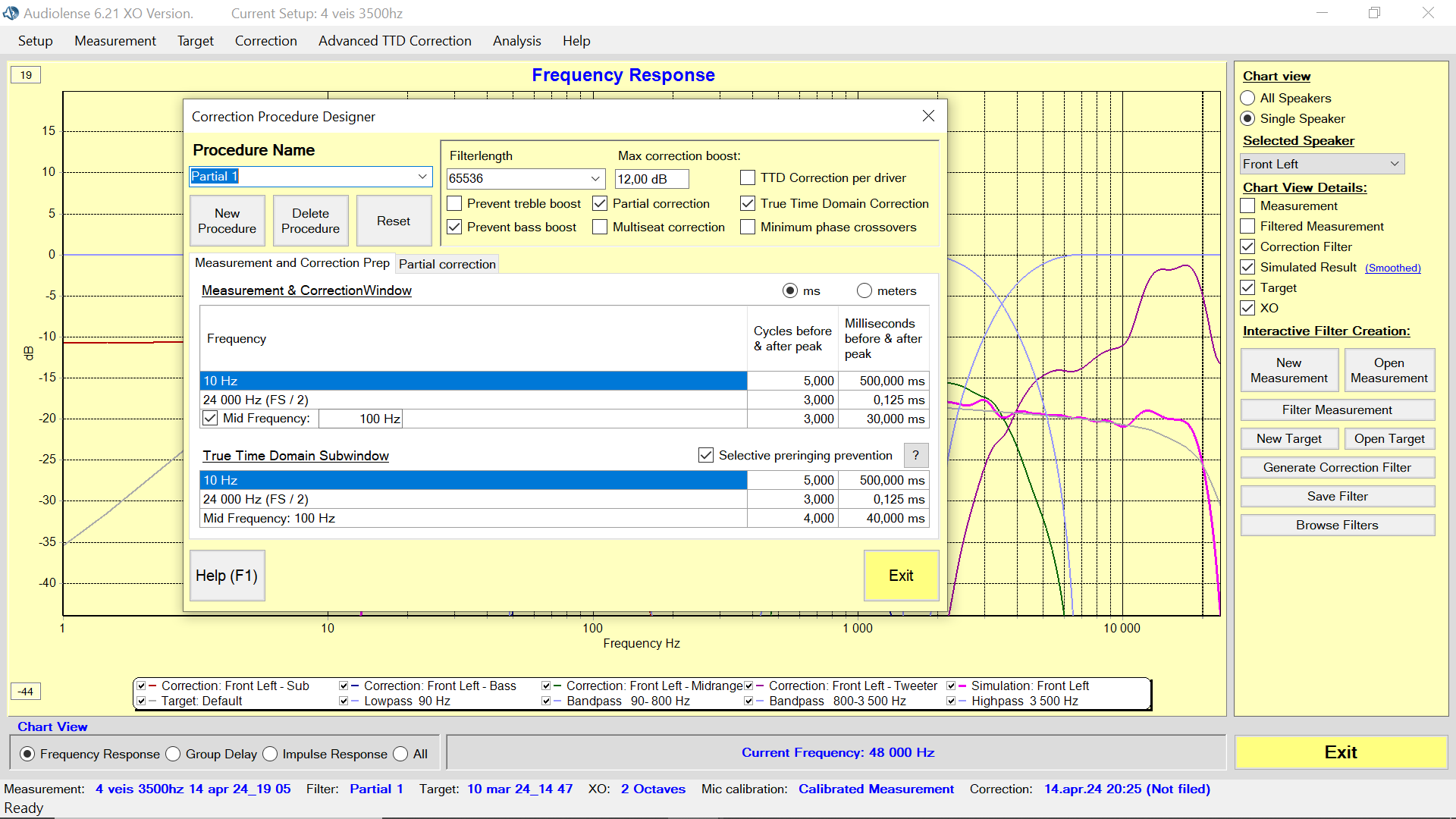Open Selected Speaker Front Left dropdown
Image resolution: width=1456 pixels, height=819 pixels.
[1394, 164]
